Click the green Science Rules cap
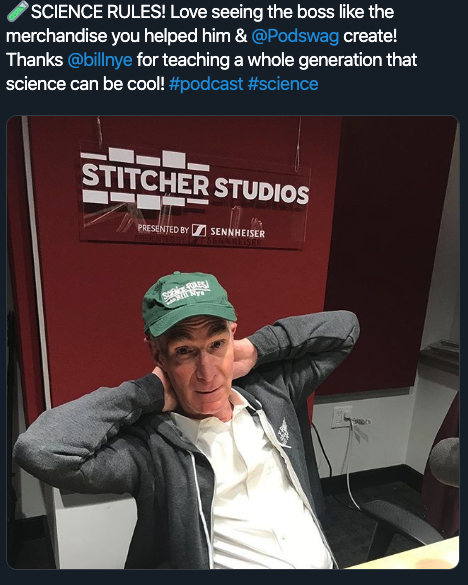Image resolution: width=468 pixels, height=585 pixels. pyautogui.click(x=189, y=301)
